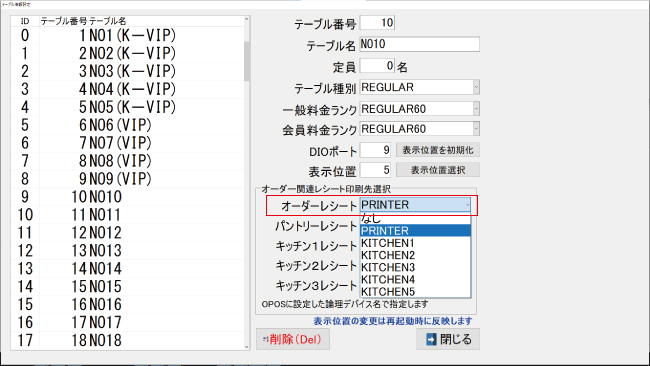
Task: Expand the 会員料金ランク dropdown arrow
Action: coord(476,129)
